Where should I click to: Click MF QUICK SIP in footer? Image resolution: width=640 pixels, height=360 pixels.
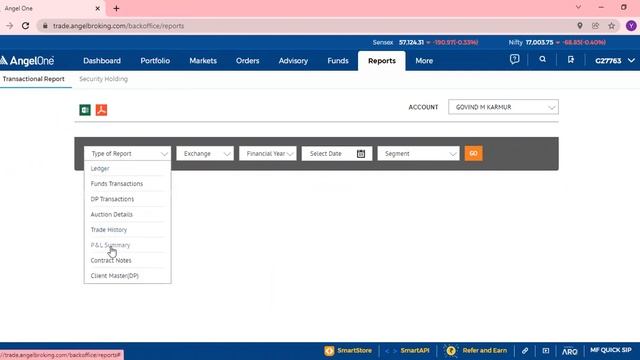click(611, 350)
